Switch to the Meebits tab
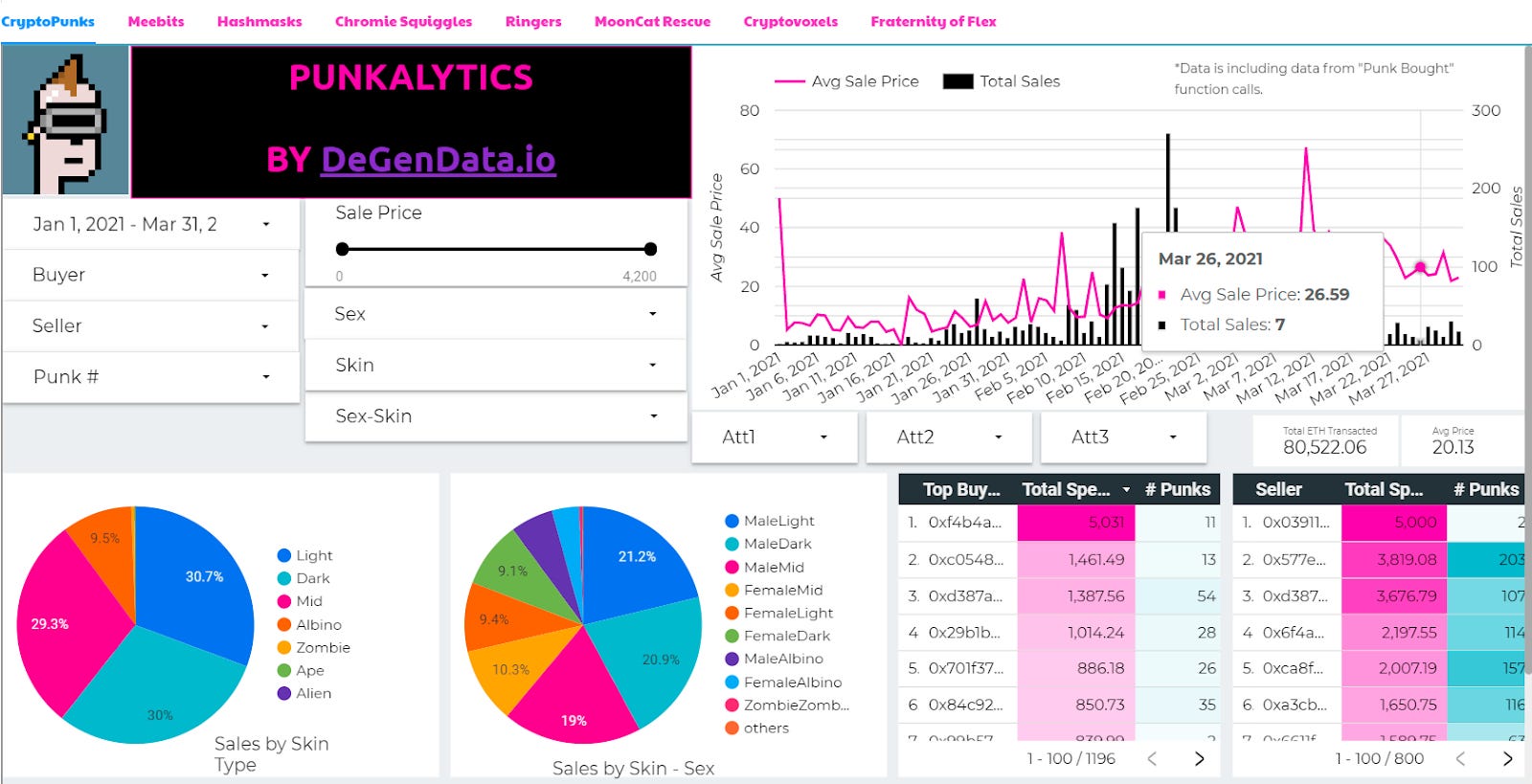The width and height of the screenshot is (1532, 784). [x=156, y=21]
